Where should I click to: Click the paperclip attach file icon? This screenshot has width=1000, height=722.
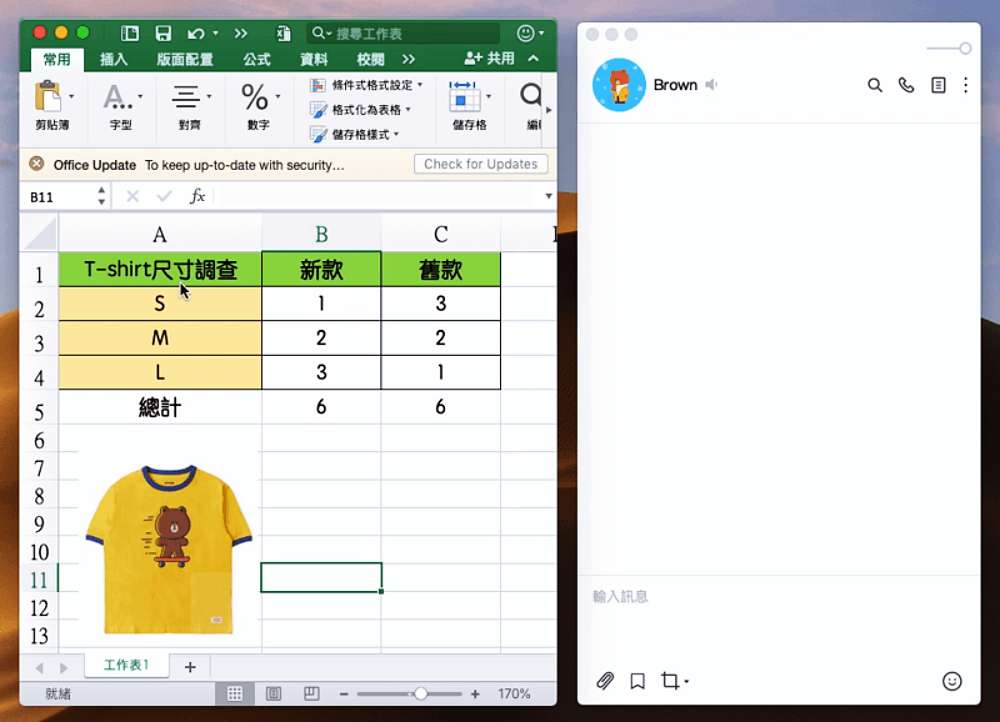[x=605, y=681]
